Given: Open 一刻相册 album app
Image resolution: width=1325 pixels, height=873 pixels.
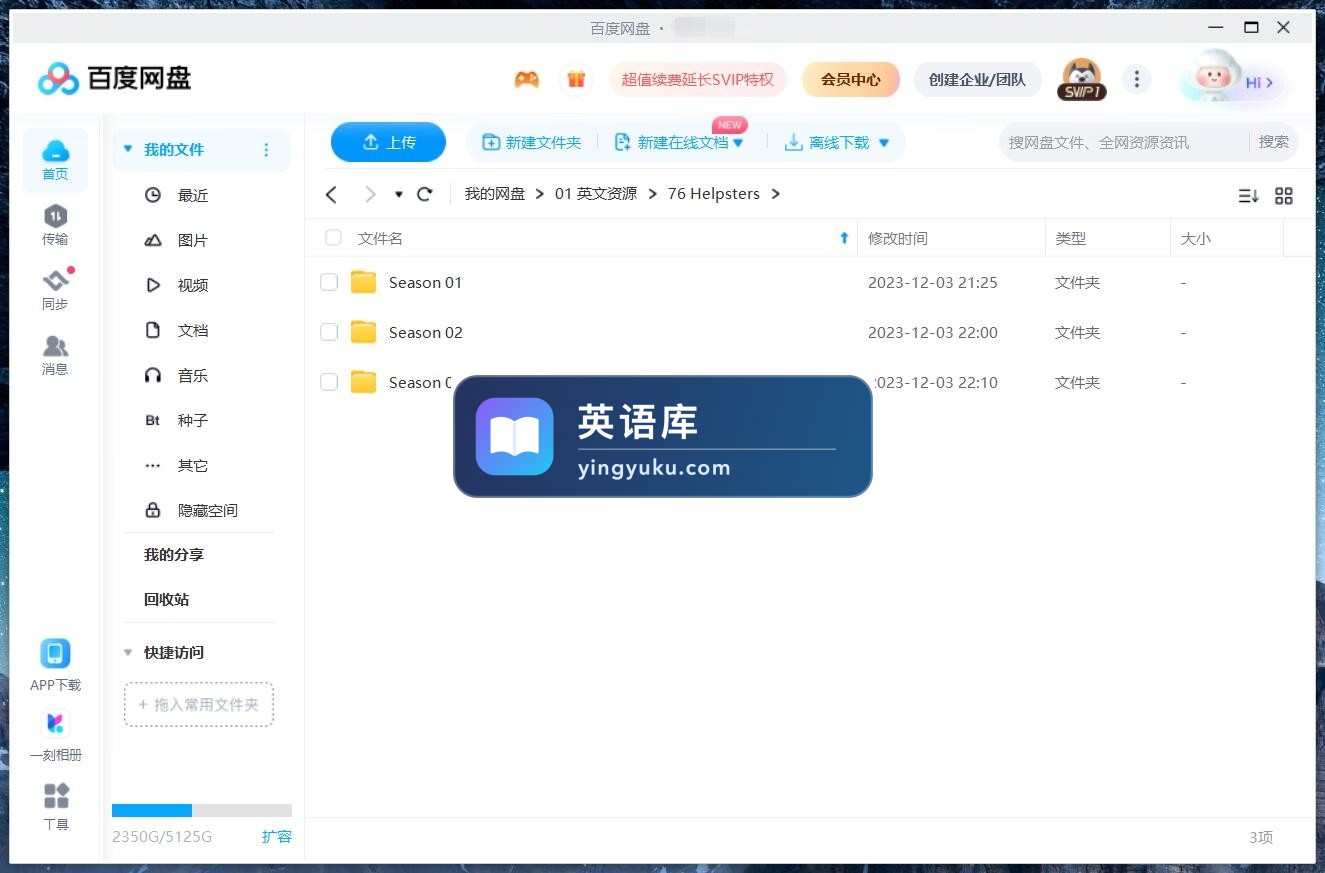Looking at the screenshot, I should [x=55, y=735].
